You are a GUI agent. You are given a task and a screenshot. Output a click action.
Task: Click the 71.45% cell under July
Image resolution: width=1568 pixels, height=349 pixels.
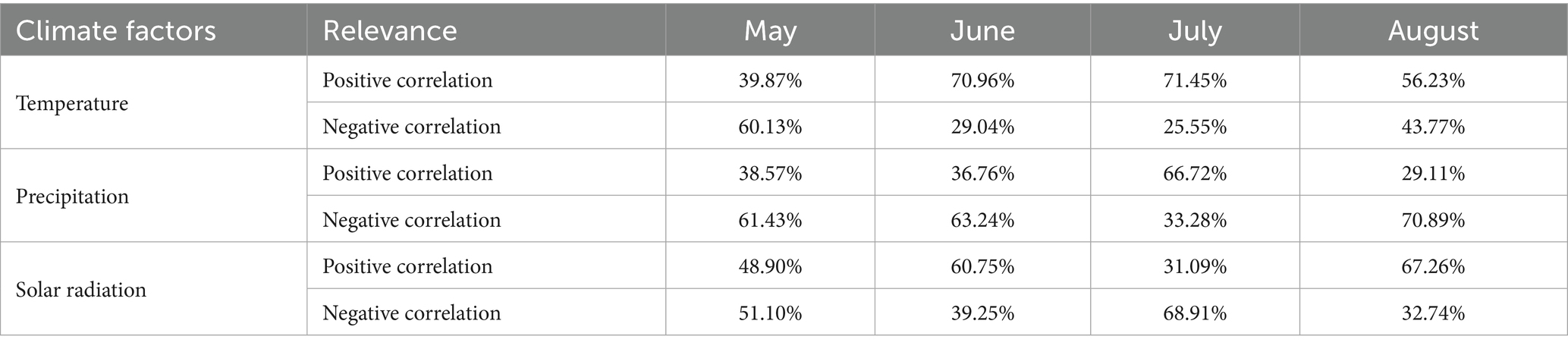coord(1195,80)
